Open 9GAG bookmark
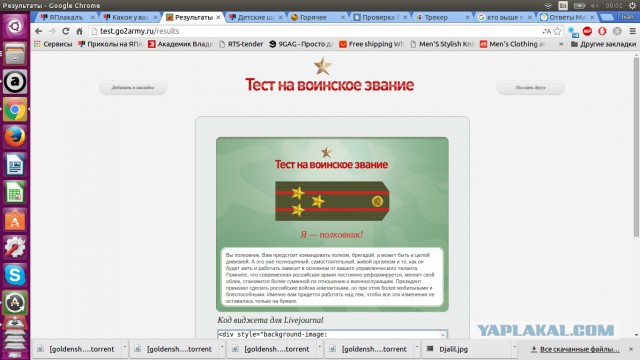 pyautogui.click(x=301, y=44)
